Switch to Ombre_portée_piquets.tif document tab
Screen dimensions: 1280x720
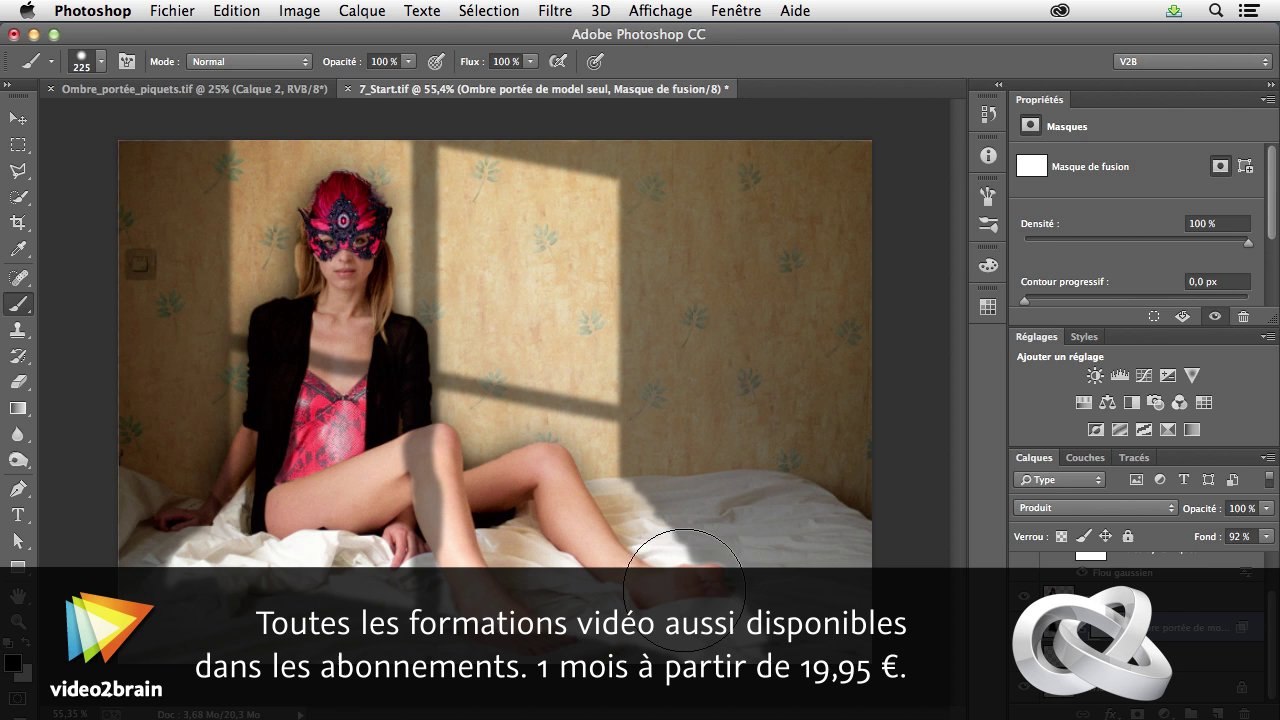click(195, 89)
